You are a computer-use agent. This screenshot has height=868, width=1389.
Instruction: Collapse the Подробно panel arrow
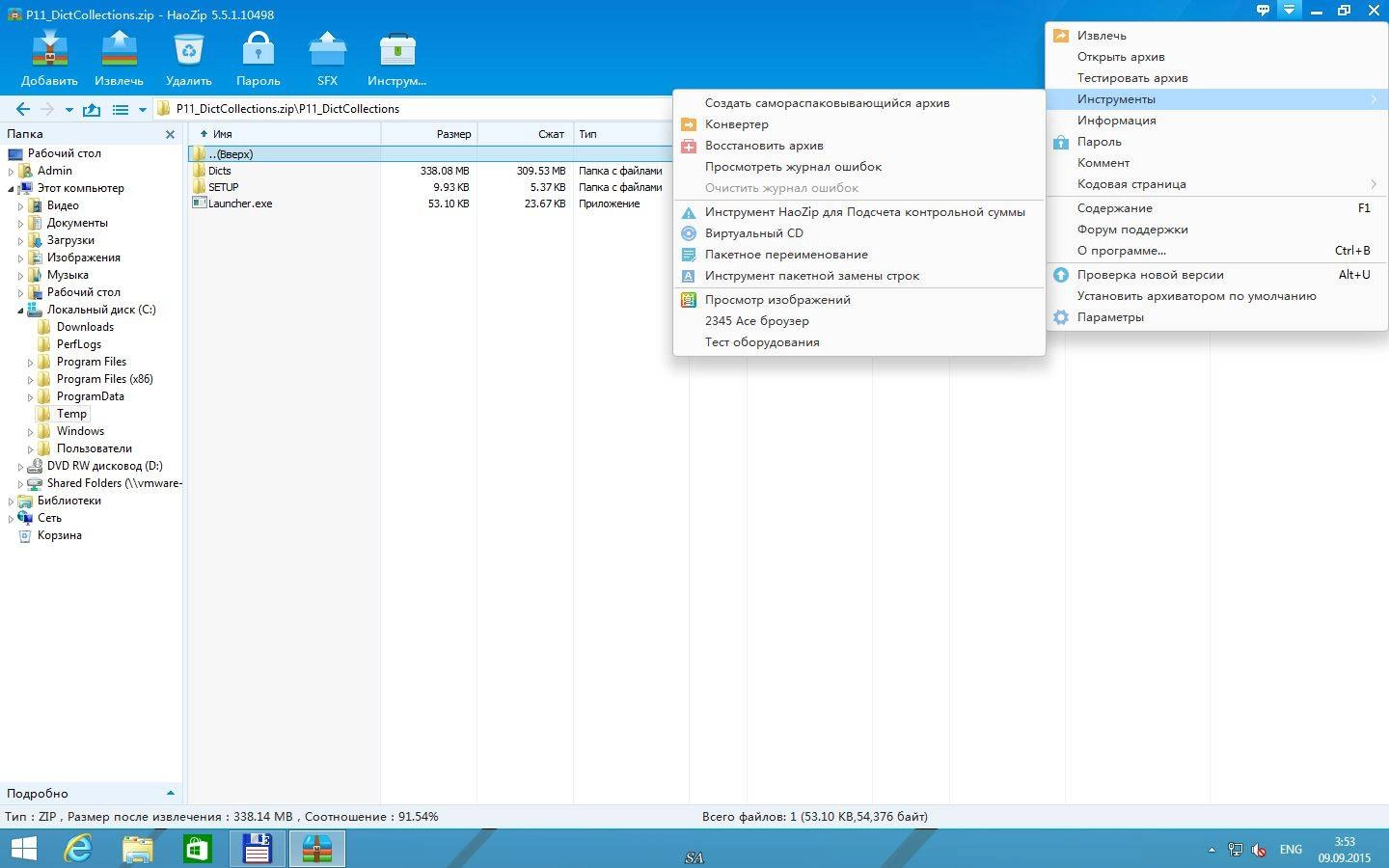pyautogui.click(x=171, y=793)
